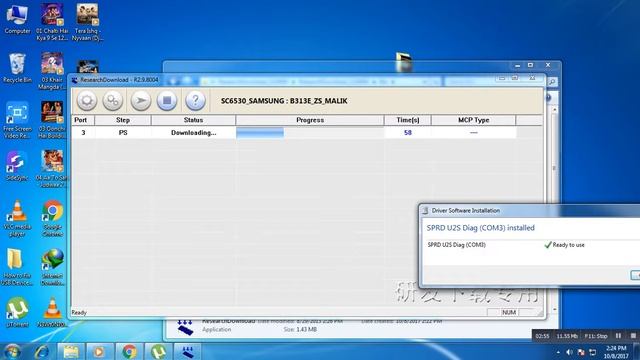Click the taskbar clock showing 2:24 PM
640x360 pixels.
[616, 352]
